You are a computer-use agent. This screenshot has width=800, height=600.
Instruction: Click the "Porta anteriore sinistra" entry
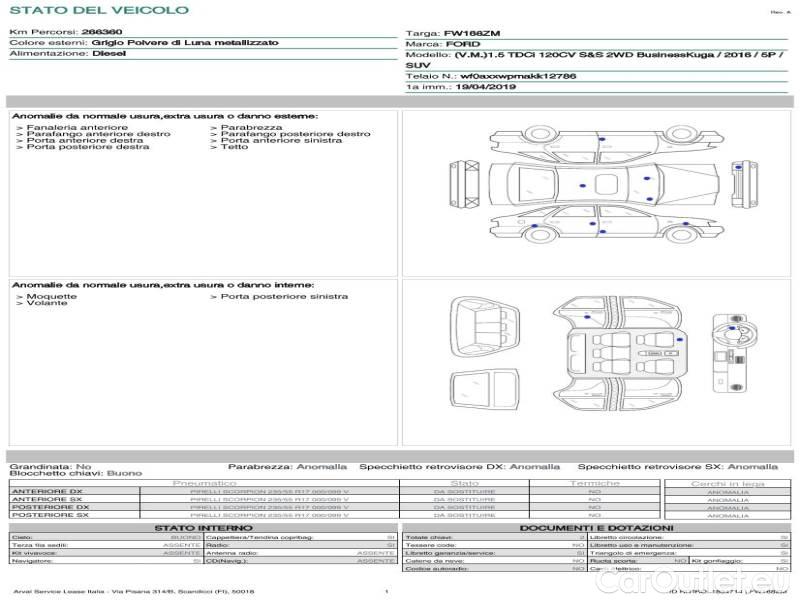[281, 140]
